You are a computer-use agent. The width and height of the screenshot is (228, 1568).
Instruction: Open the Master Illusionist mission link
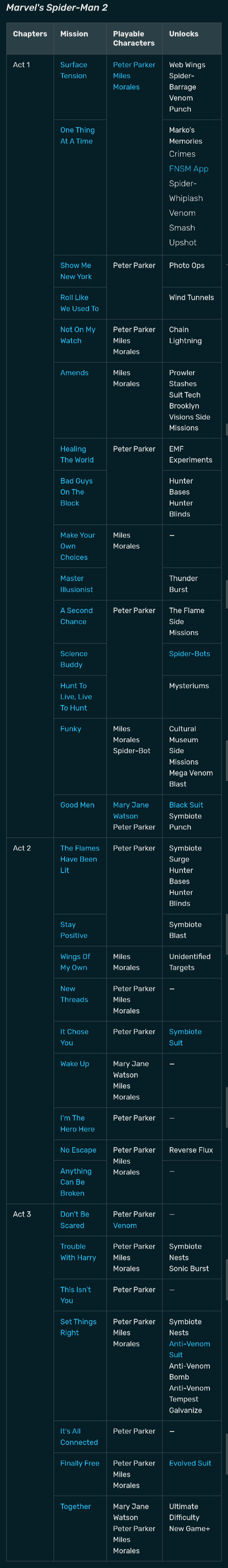pos(76,584)
